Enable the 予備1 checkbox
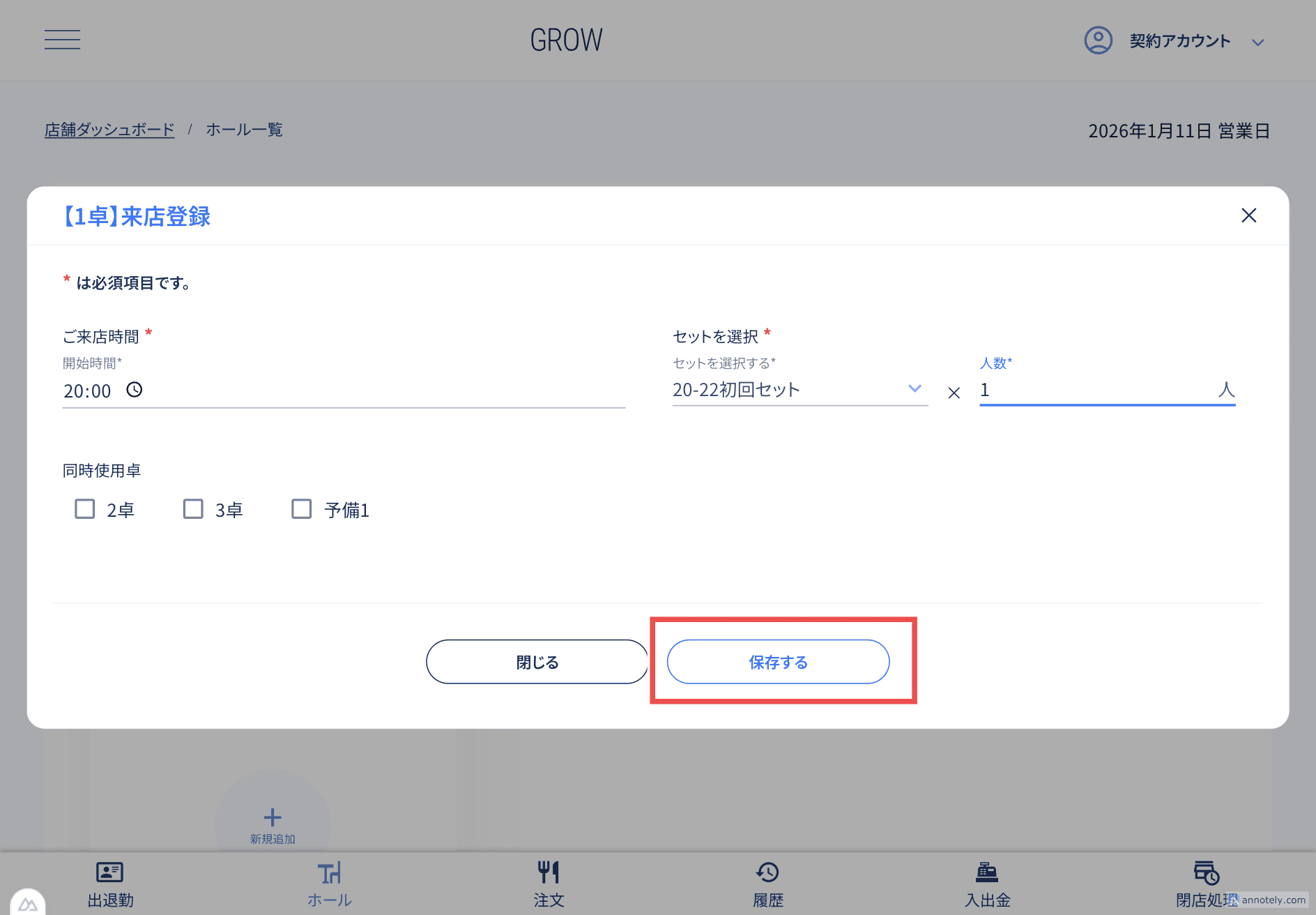The height and width of the screenshot is (915, 1316). click(x=302, y=509)
